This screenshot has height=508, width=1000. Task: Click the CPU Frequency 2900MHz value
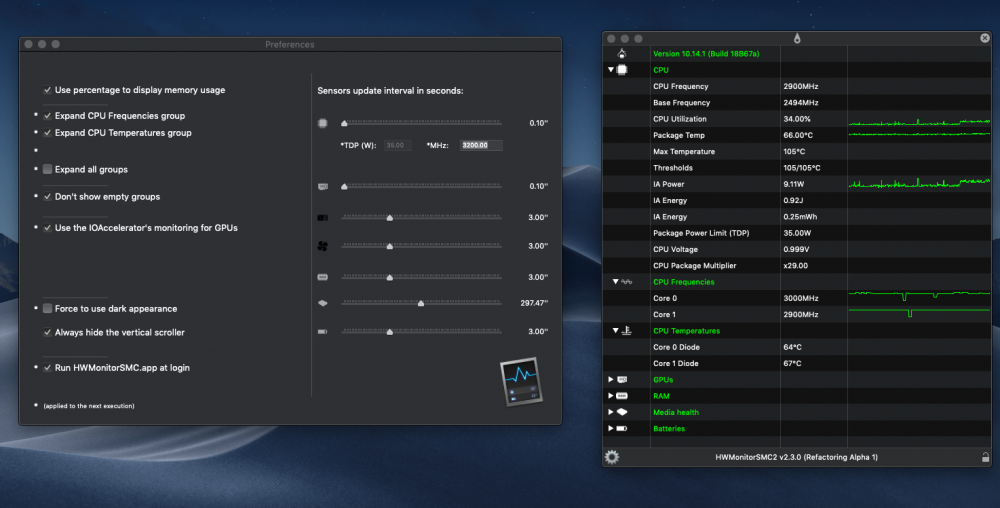click(x=800, y=86)
